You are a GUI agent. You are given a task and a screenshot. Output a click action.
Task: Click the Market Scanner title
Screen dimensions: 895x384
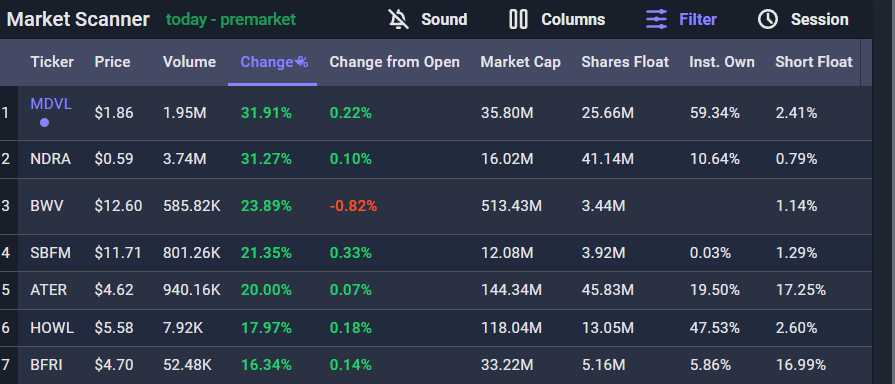[x=78, y=19]
